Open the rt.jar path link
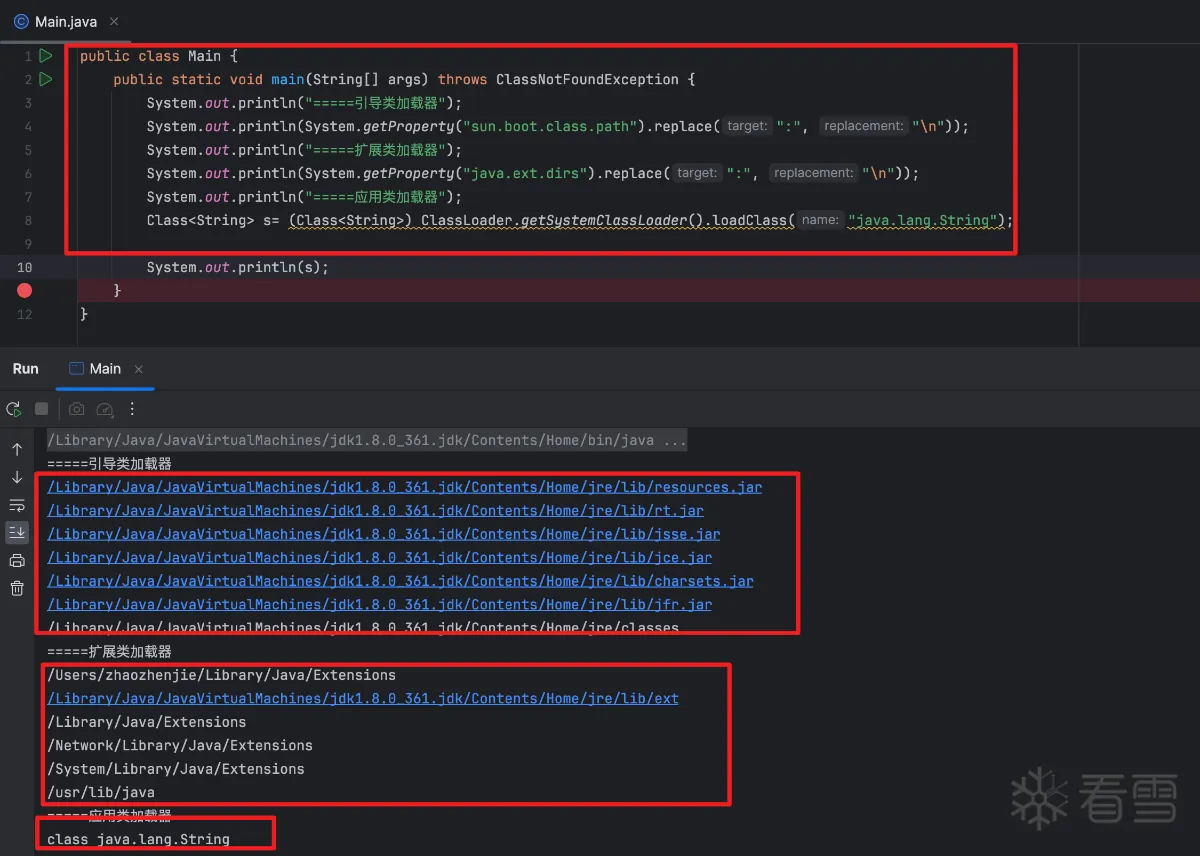This screenshot has height=856, width=1200. (375, 511)
